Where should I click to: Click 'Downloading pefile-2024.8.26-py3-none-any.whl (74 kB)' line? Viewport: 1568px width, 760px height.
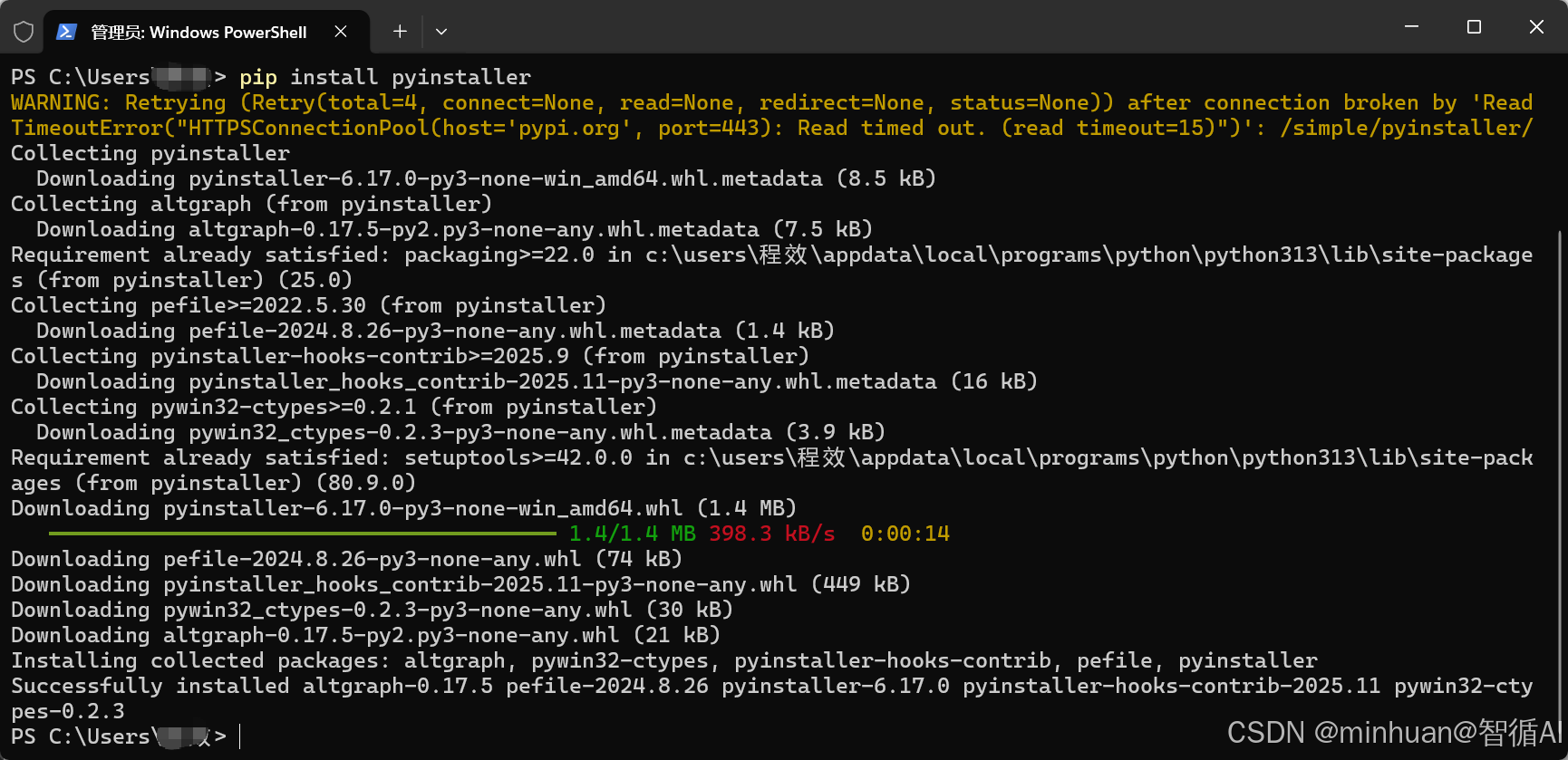[346, 559]
